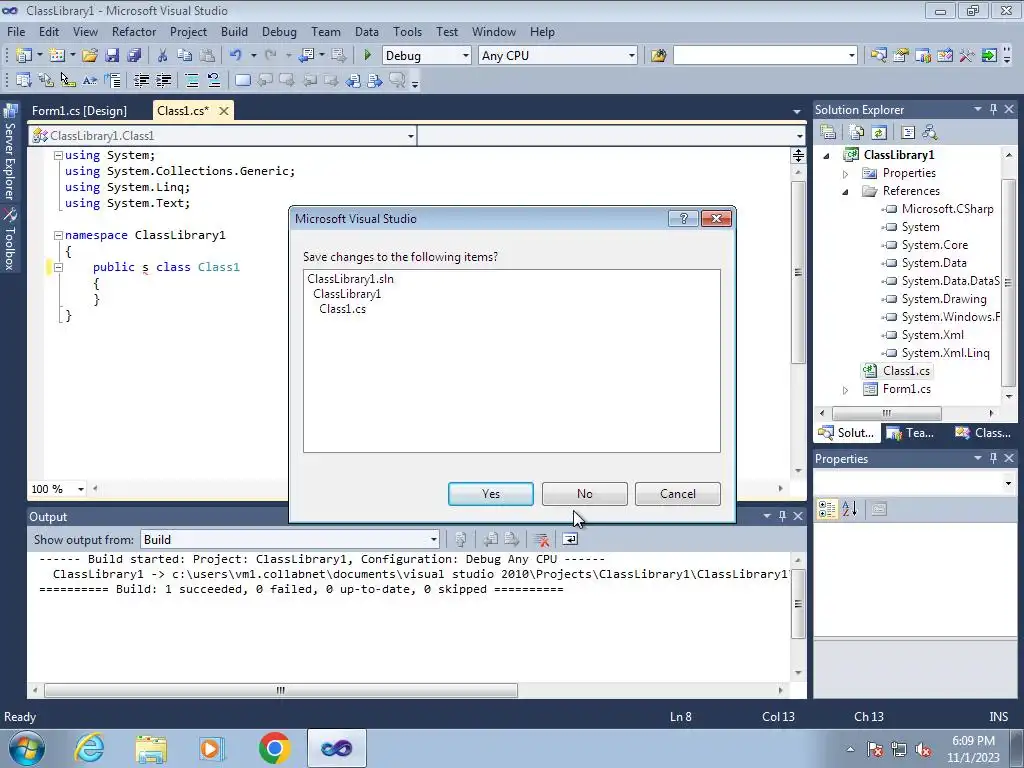1024x768 pixels.
Task: Click the Find combo box input field
Action: click(760, 56)
